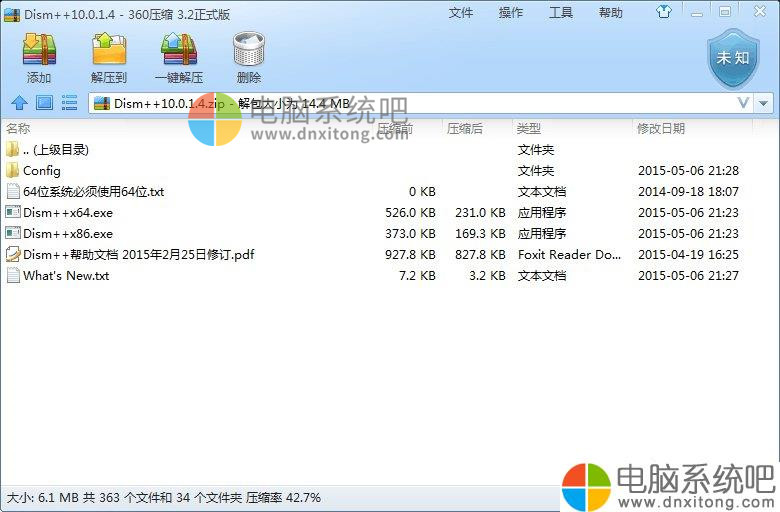Open the 工具 (Tools) menu
Image resolution: width=780 pixels, height=512 pixels.
click(561, 12)
